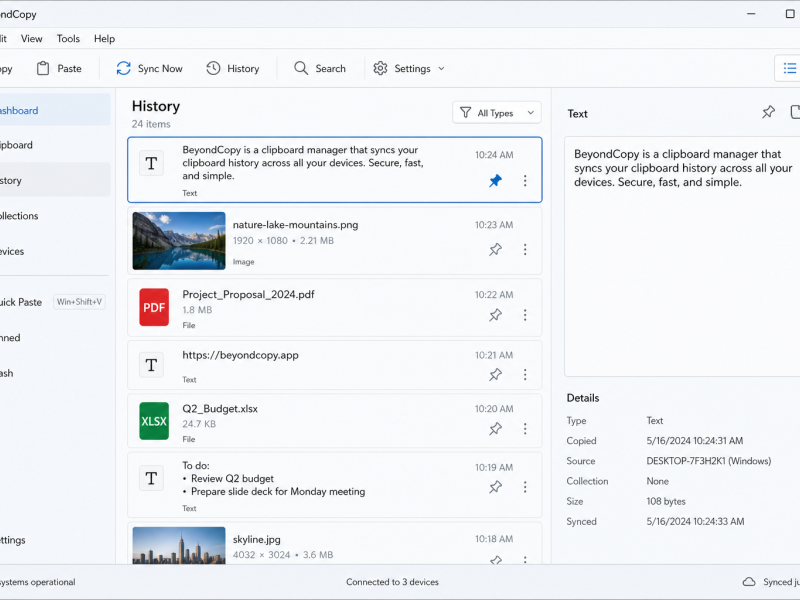Click Quick Paste in the sidebar

[21, 302]
